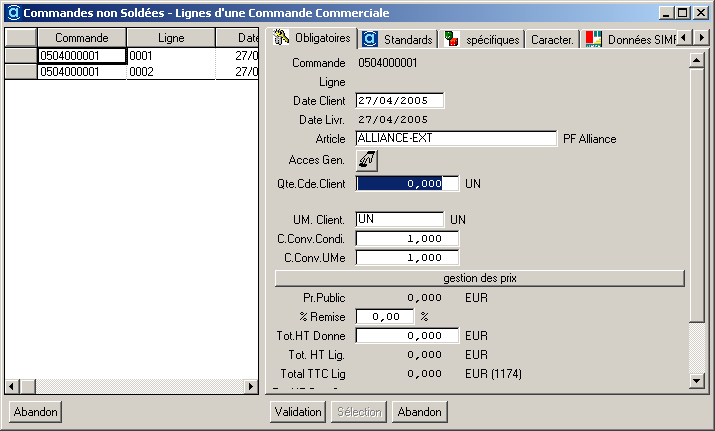The image size is (715, 431).
Task: Click the right-hand Abandon button
Action: pos(419,412)
